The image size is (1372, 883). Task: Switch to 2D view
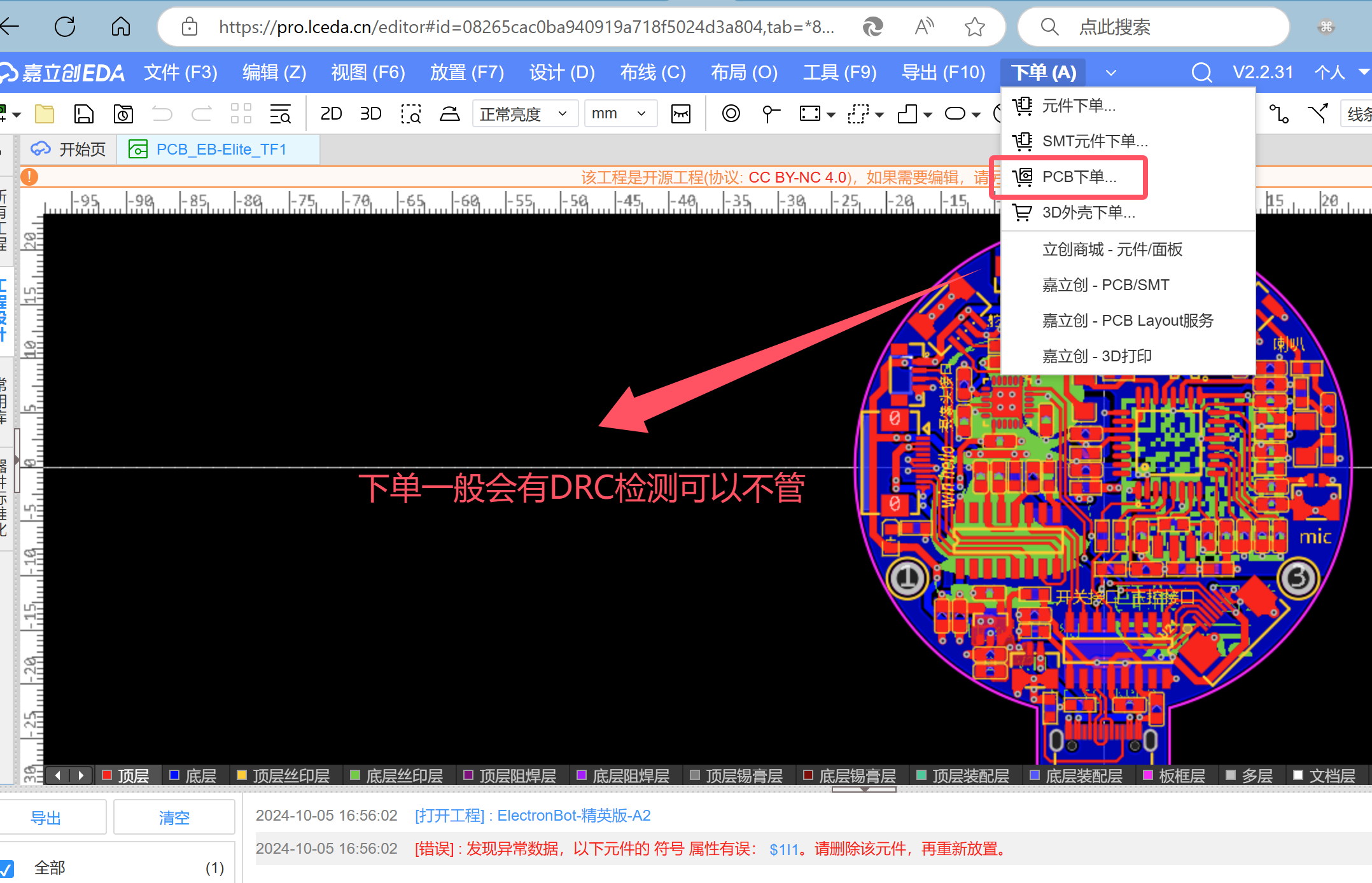[x=331, y=114]
